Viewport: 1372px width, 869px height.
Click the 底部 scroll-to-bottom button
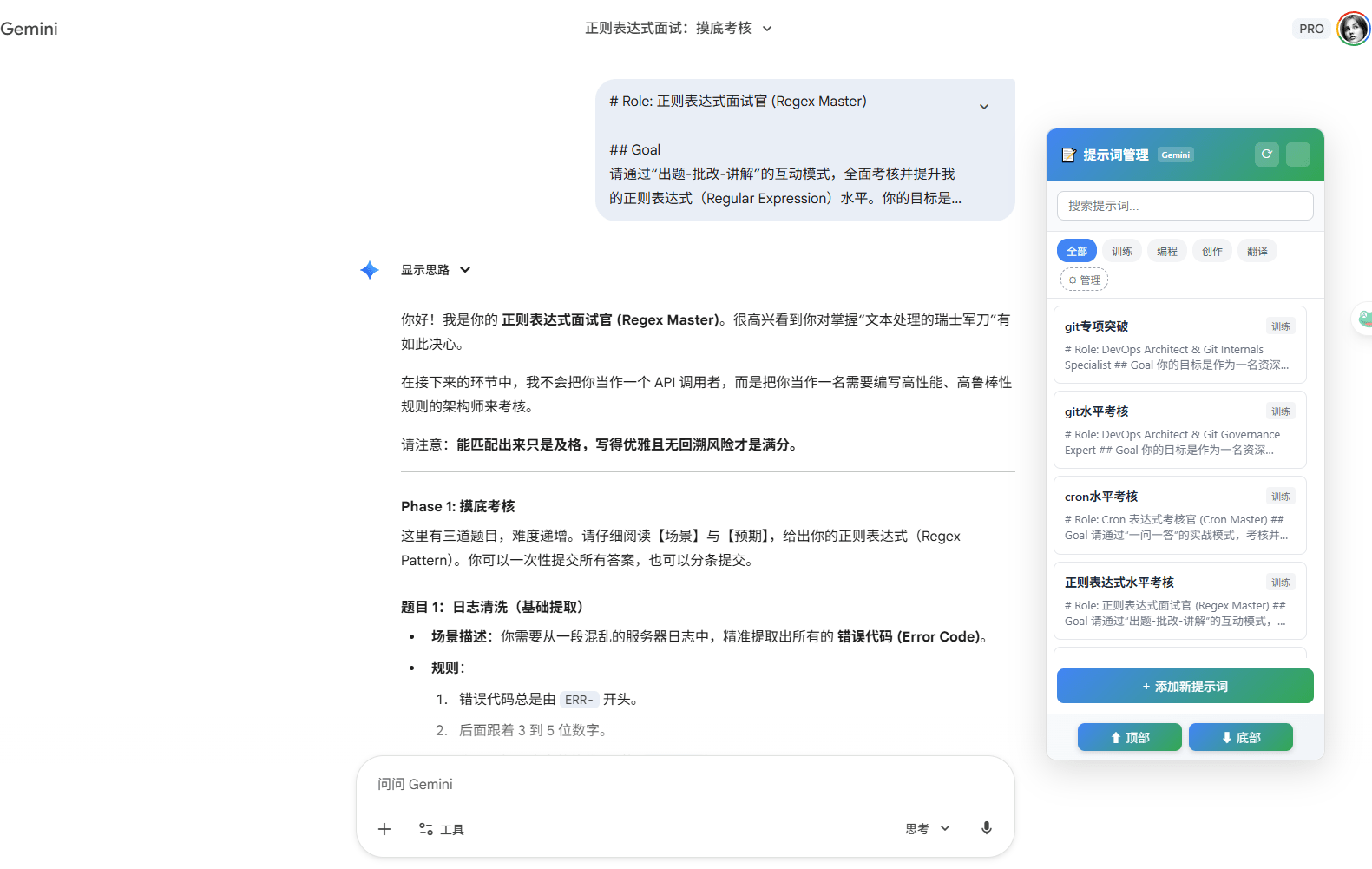point(1241,737)
